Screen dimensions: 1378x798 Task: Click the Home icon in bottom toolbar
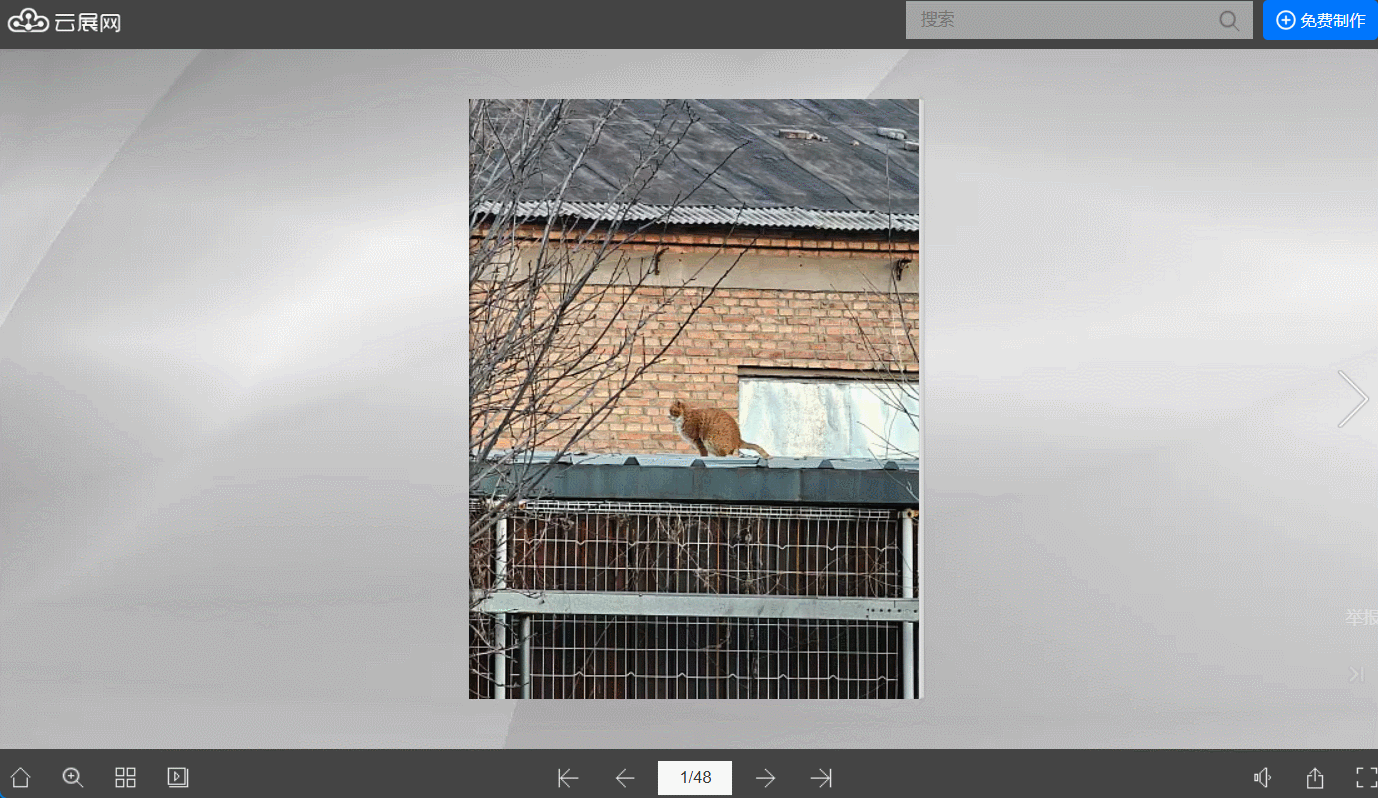(x=20, y=778)
